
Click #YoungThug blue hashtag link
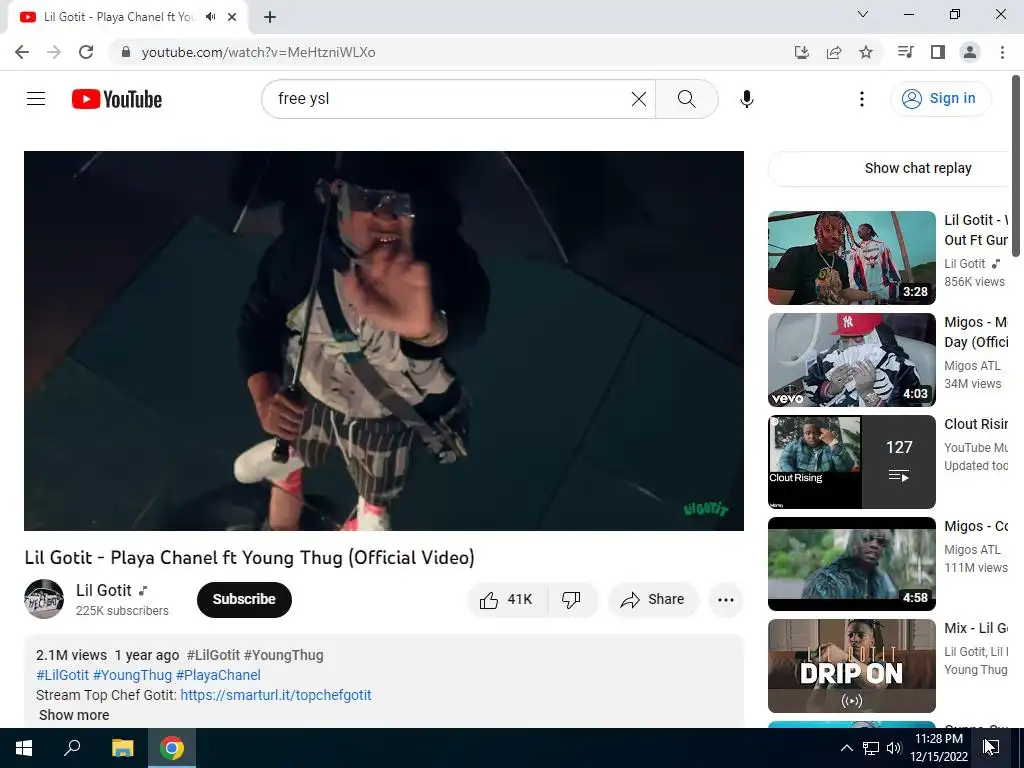coord(132,675)
